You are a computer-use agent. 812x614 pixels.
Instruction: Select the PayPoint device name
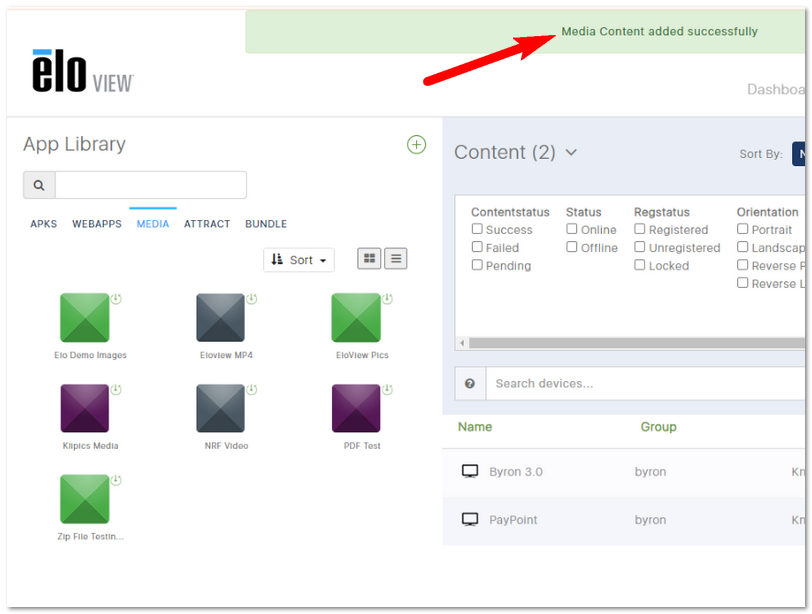tap(513, 520)
